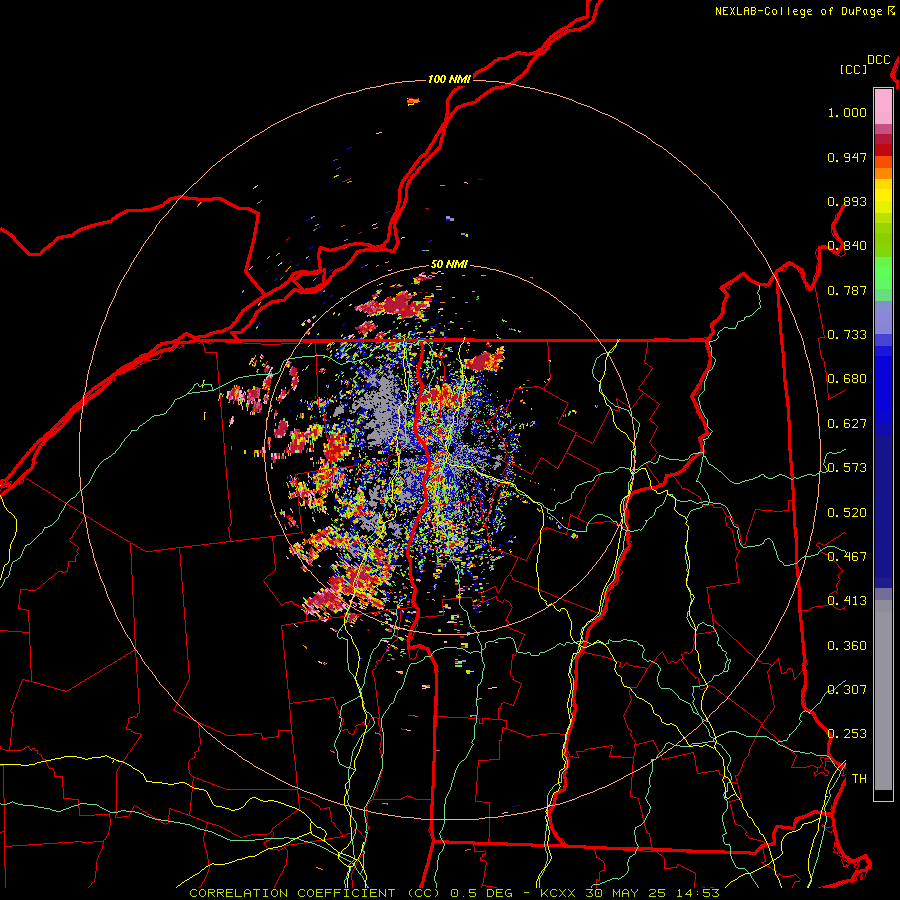
Task: Click the 0.467 legend value
Action: 847,557
